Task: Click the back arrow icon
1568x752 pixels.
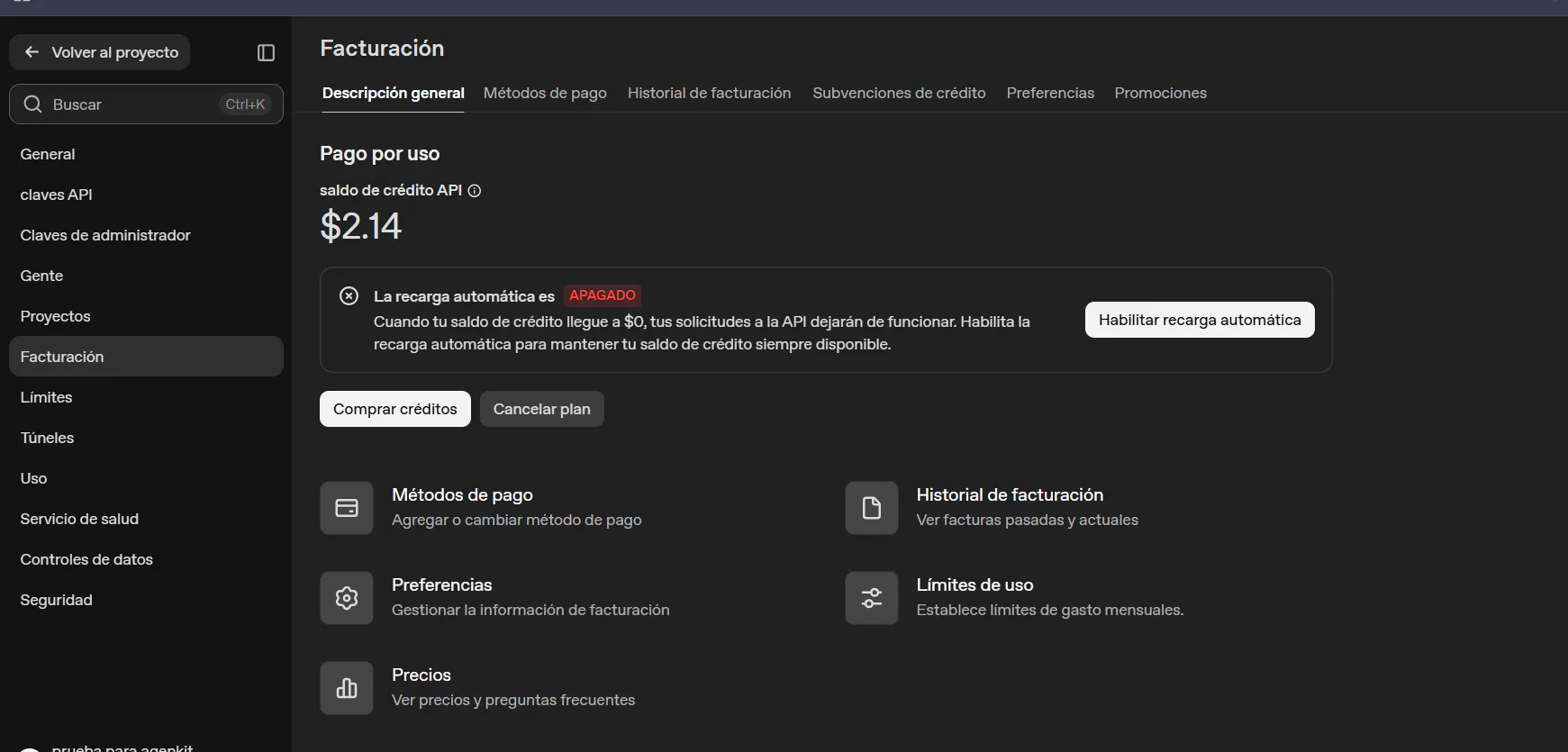Action: click(x=32, y=52)
